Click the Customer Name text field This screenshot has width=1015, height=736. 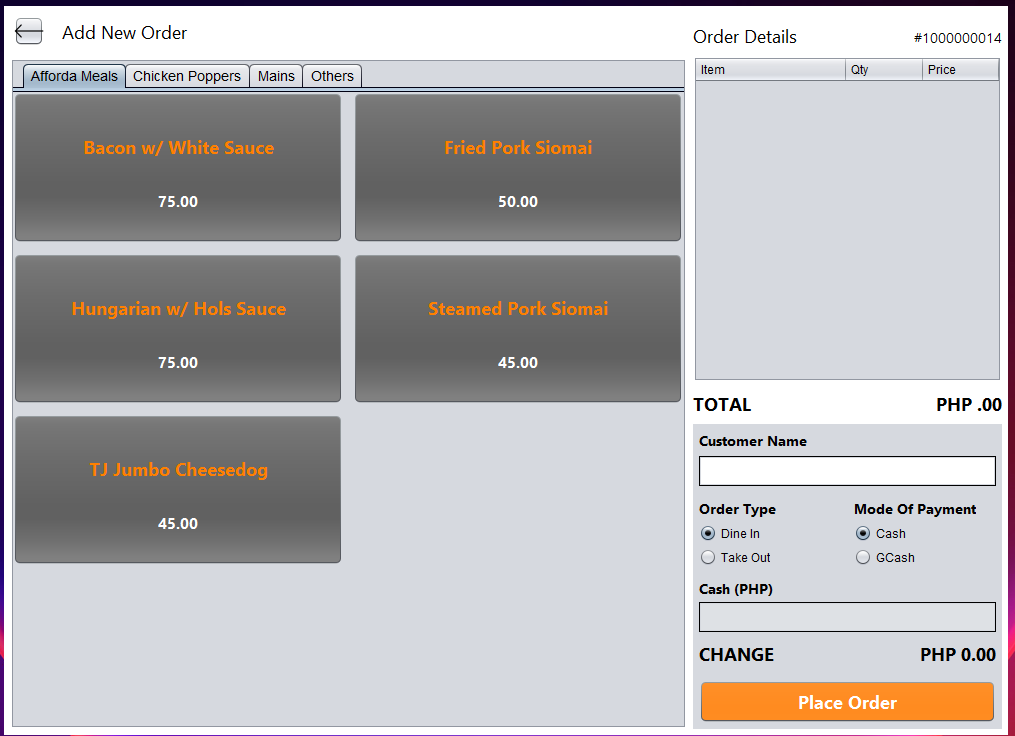[x=847, y=471]
